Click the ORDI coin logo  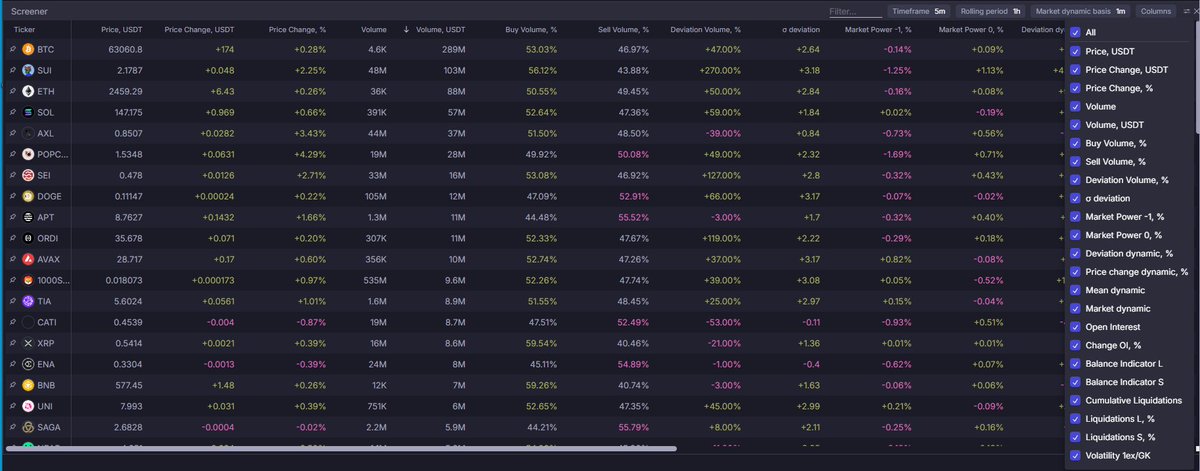(28, 238)
